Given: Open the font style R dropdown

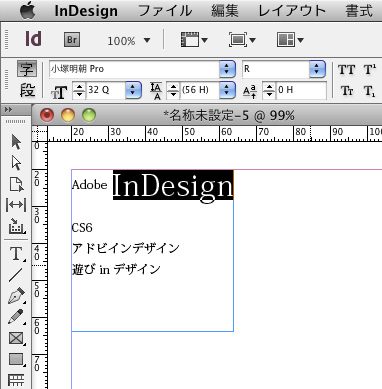Looking at the screenshot, I should click(317, 69).
